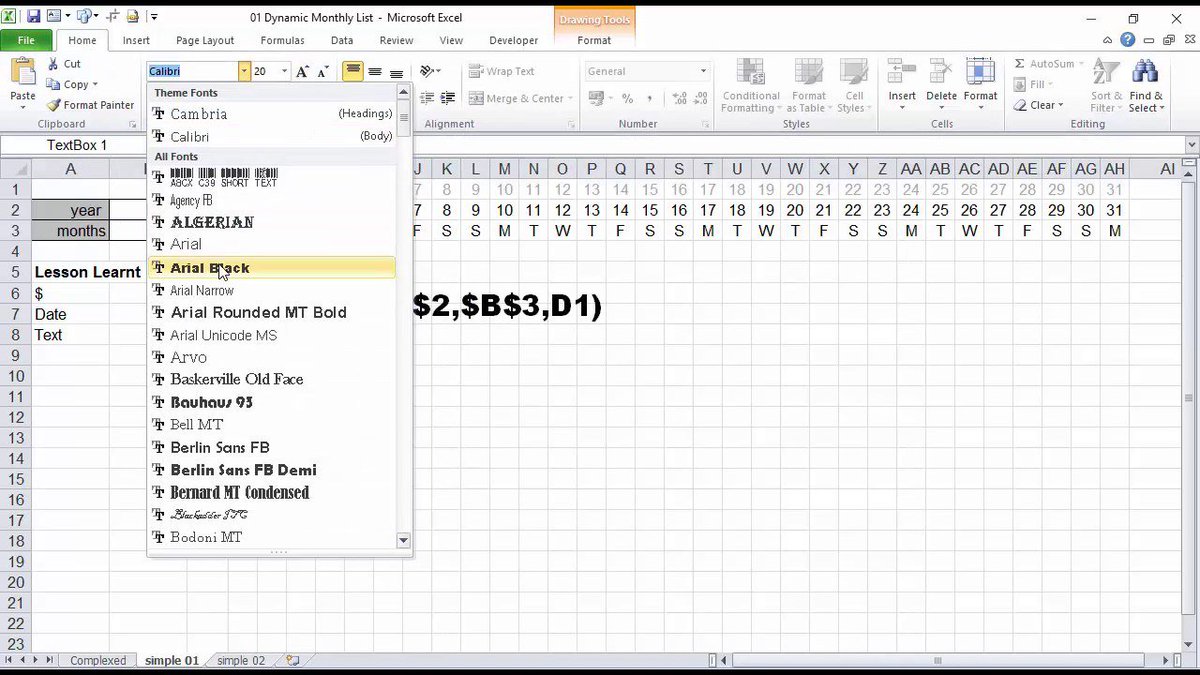Switch to the Complexed sheet tab
Viewport: 1200px width, 675px height.
[x=98, y=661]
